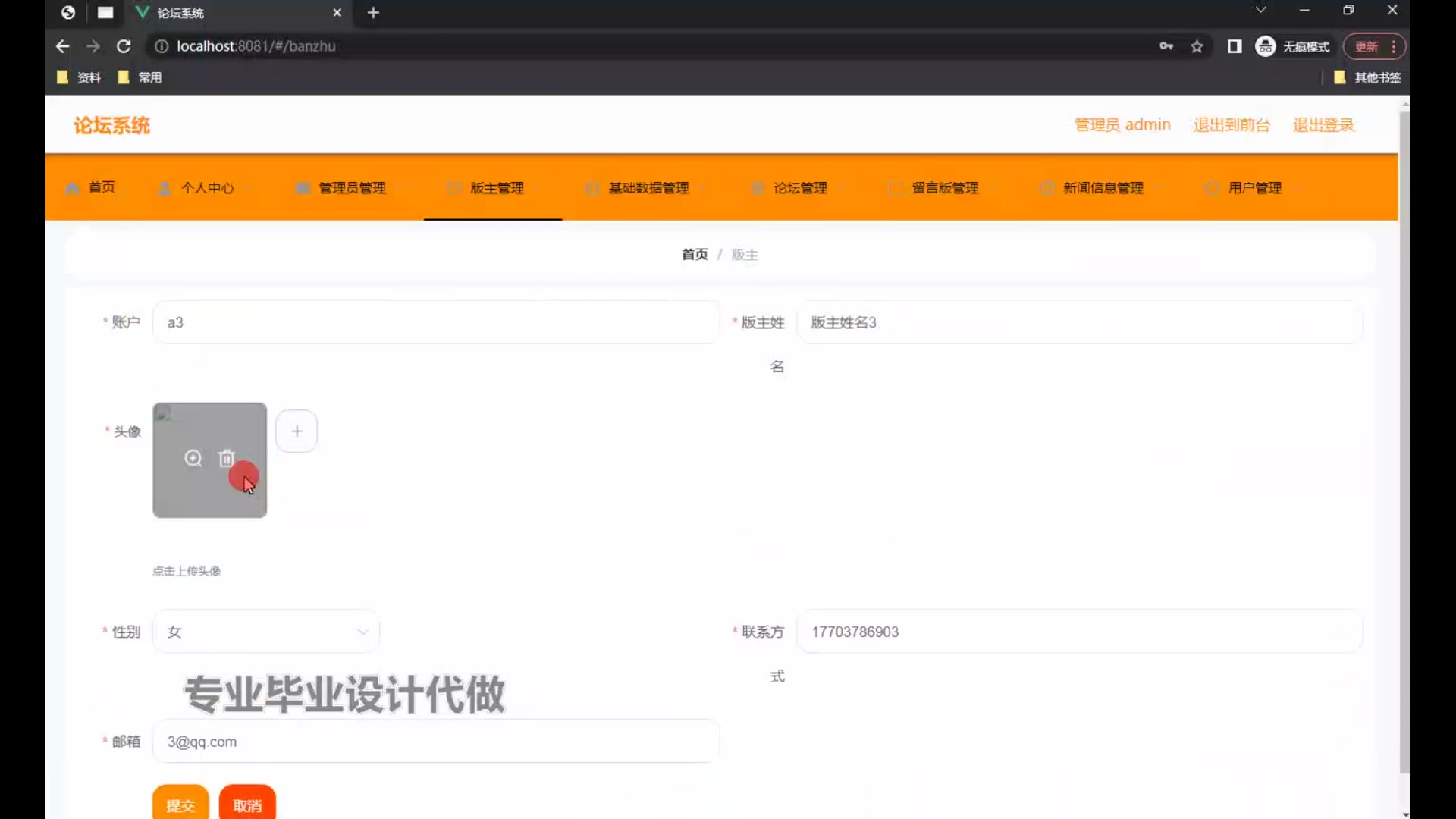Delete the avatar with trash icon
Image resolution: width=1456 pixels, height=819 pixels.
coord(226,458)
